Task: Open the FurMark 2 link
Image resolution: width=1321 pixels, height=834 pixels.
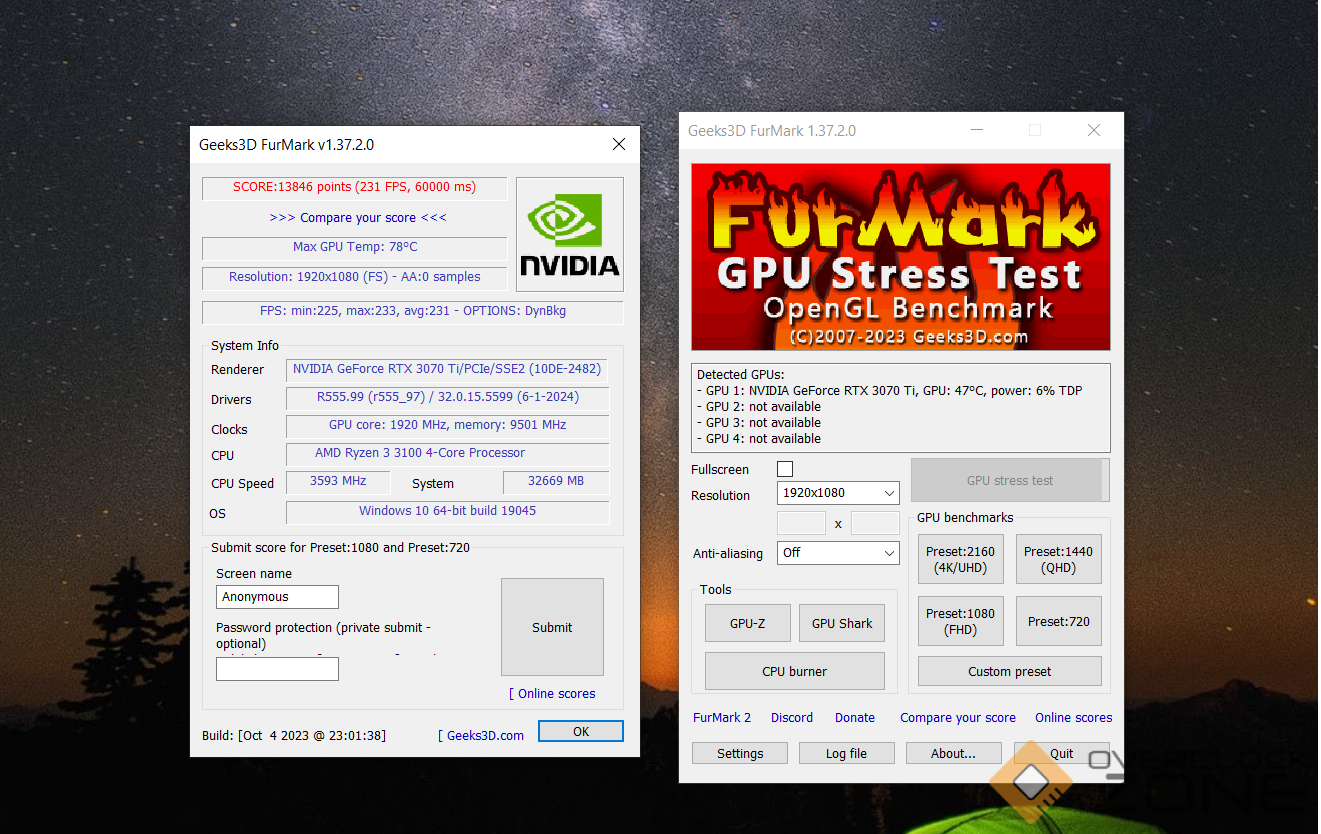Action: click(722, 718)
